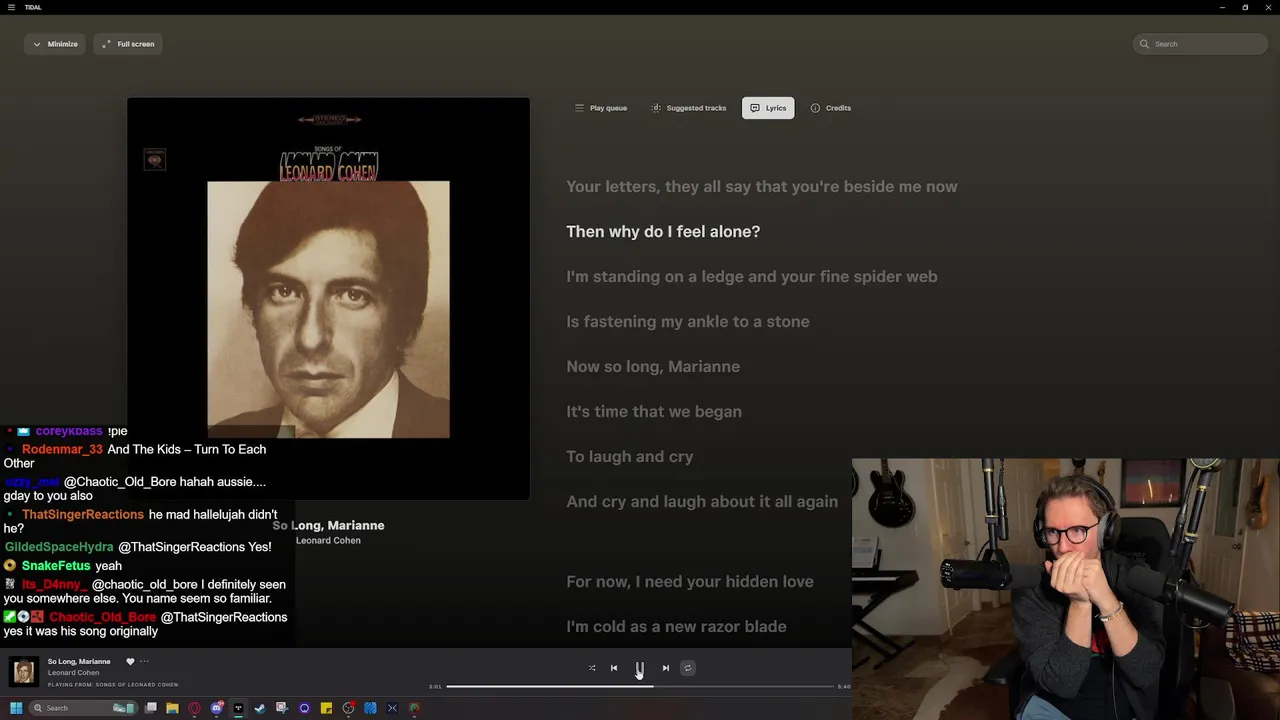This screenshot has width=1280, height=720.
Task: Jump to lyric 'I'm cold as a new razor blade'
Action: click(676, 627)
